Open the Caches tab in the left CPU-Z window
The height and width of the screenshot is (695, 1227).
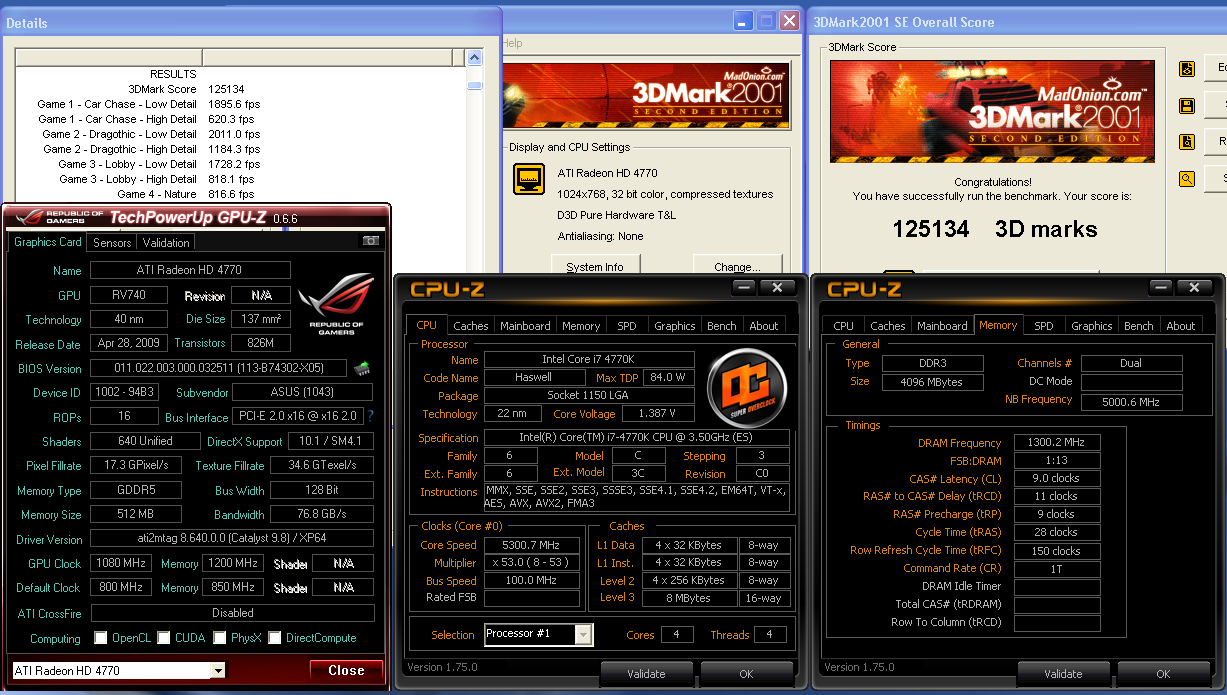(x=471, y=326)
